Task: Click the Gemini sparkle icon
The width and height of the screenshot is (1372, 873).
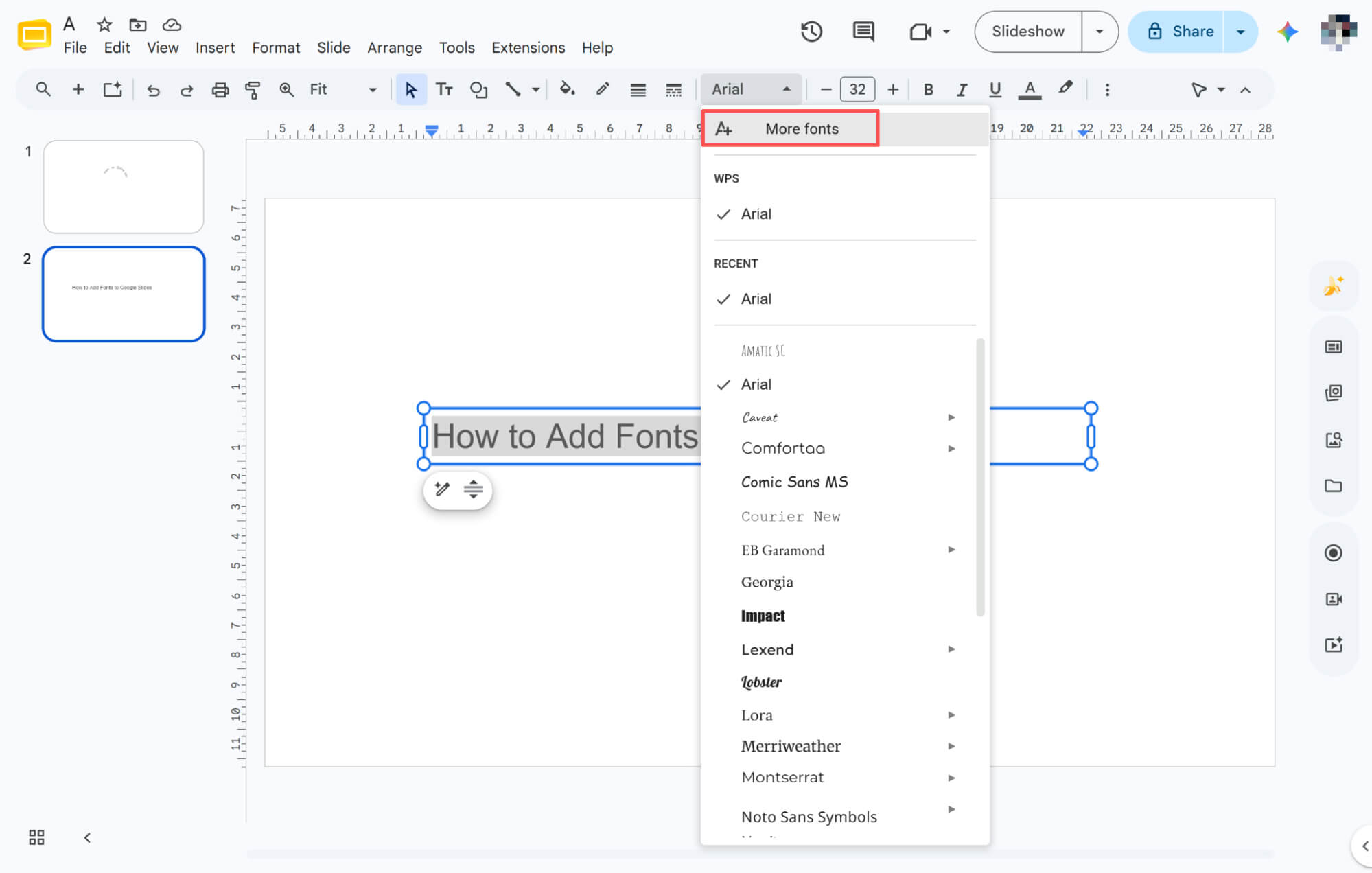Action: click(x=1287, y=32)
